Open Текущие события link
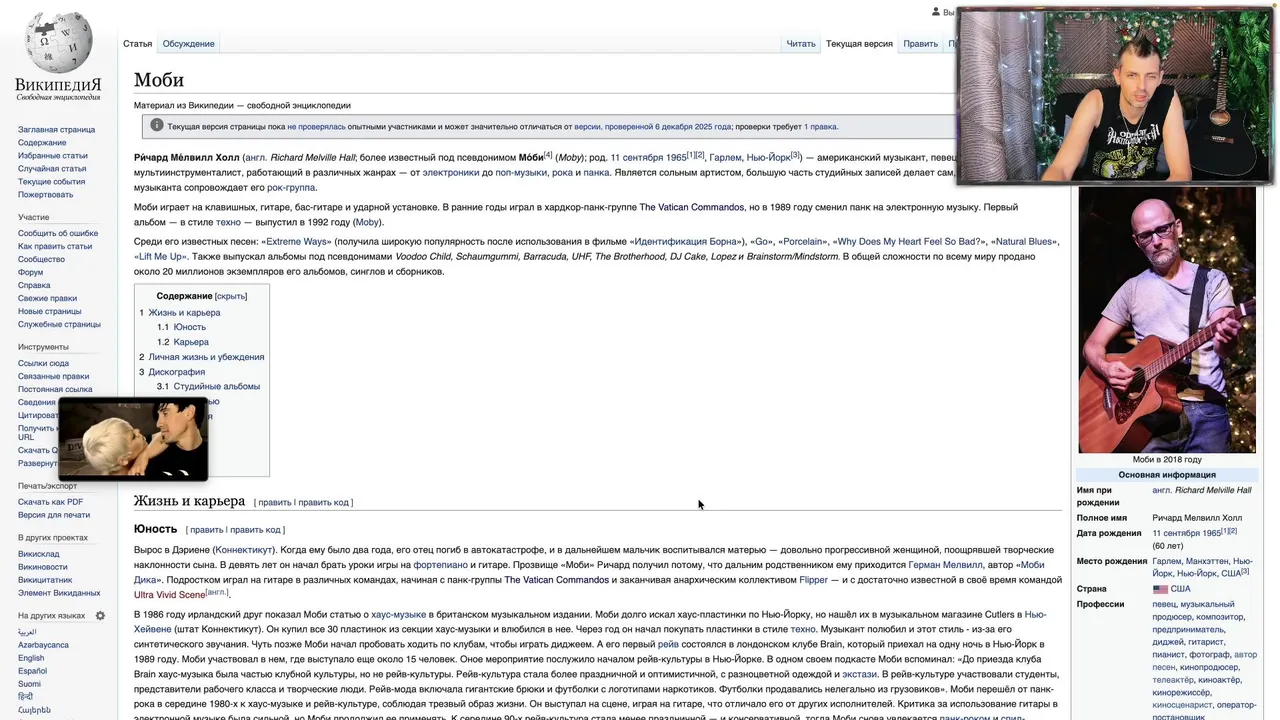The height and width of the screenshot is (720, 1280). click(x=51, y=182)
